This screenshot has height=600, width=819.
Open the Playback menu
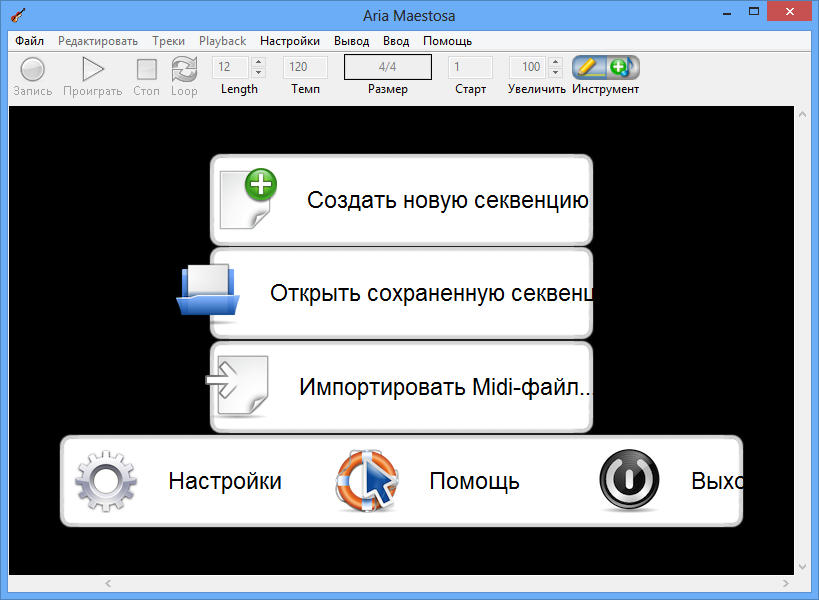223,41
